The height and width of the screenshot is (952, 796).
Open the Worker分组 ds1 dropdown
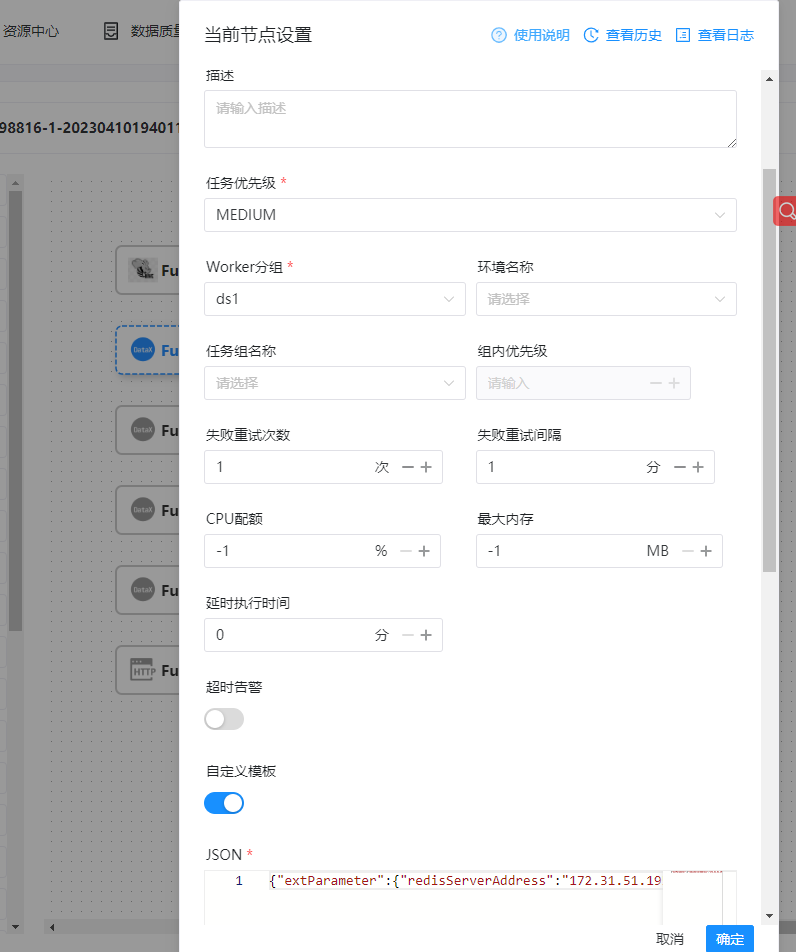coord(335,299)
